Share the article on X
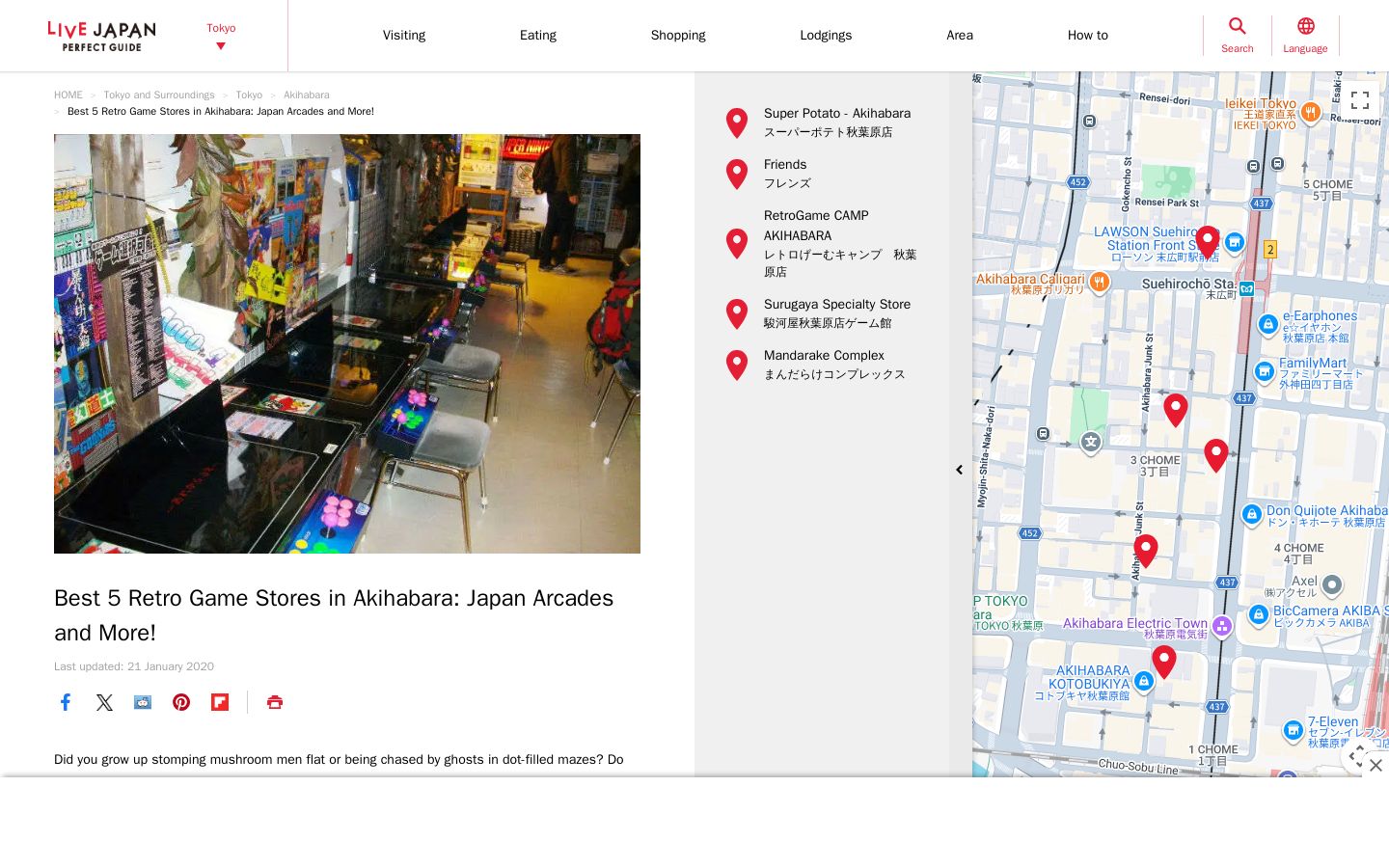This screenshot has width=1389, height=868. 104,702
